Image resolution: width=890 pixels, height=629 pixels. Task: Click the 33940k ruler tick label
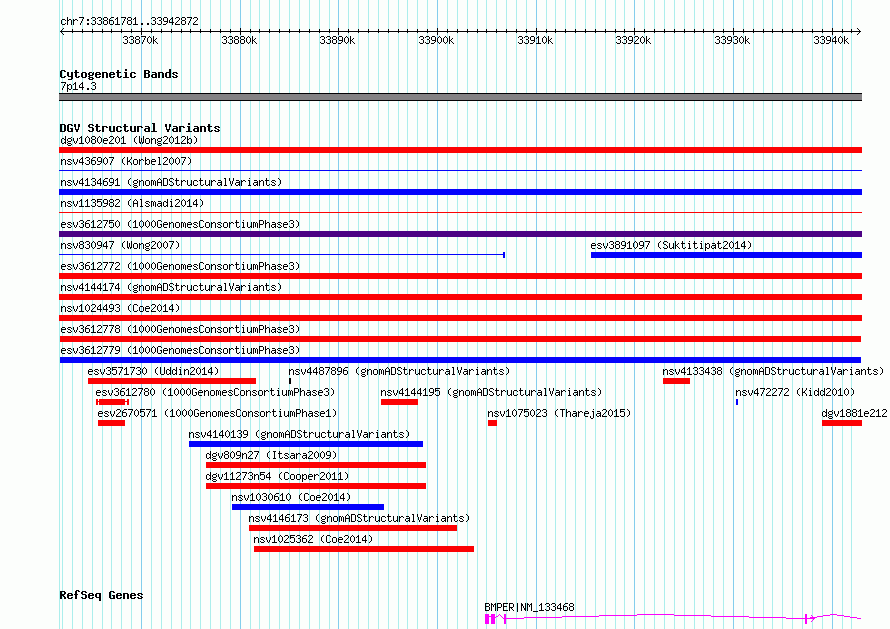831,40
